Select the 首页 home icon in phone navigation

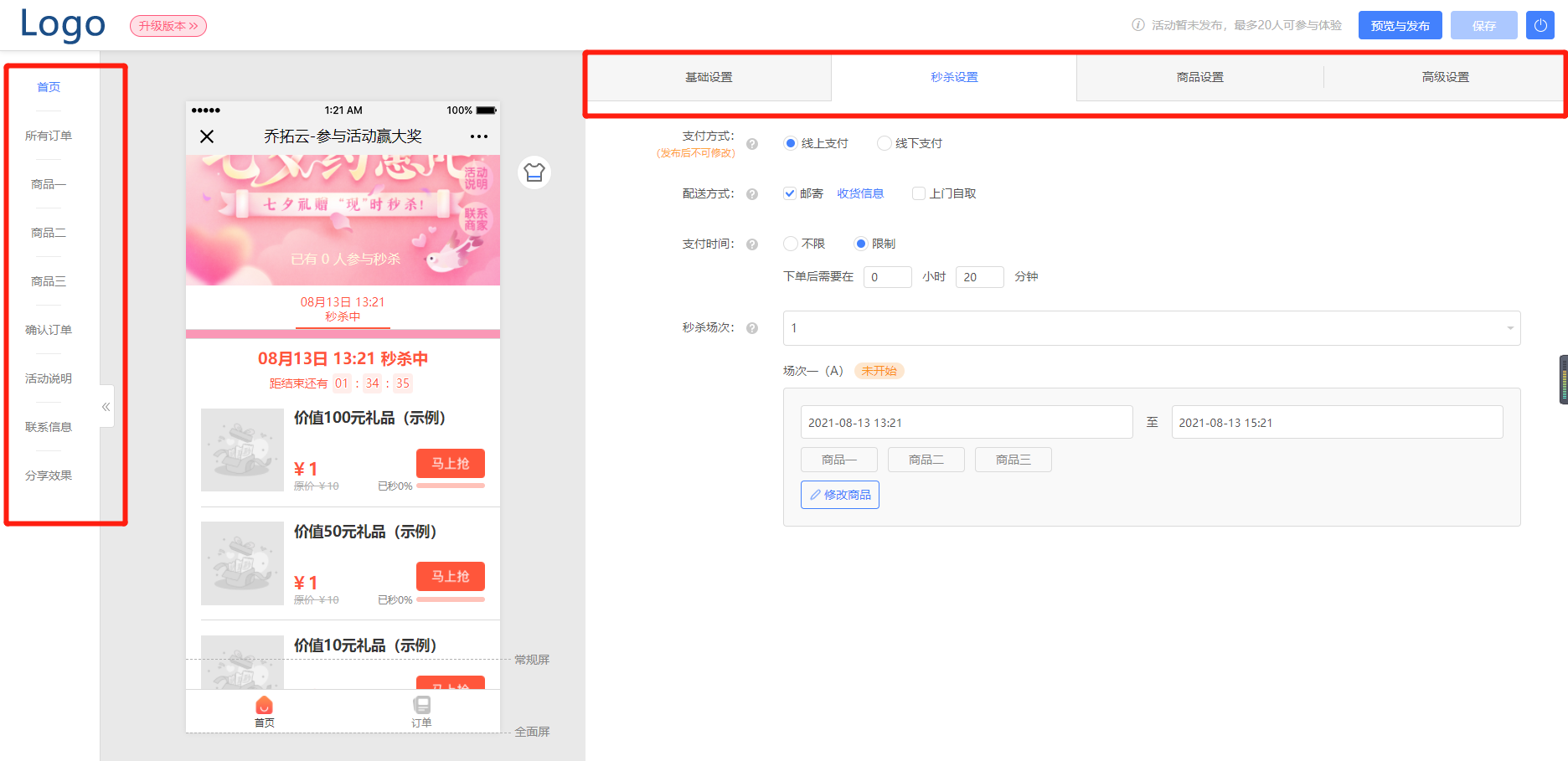pyautogui.click(x=265, y=706)
